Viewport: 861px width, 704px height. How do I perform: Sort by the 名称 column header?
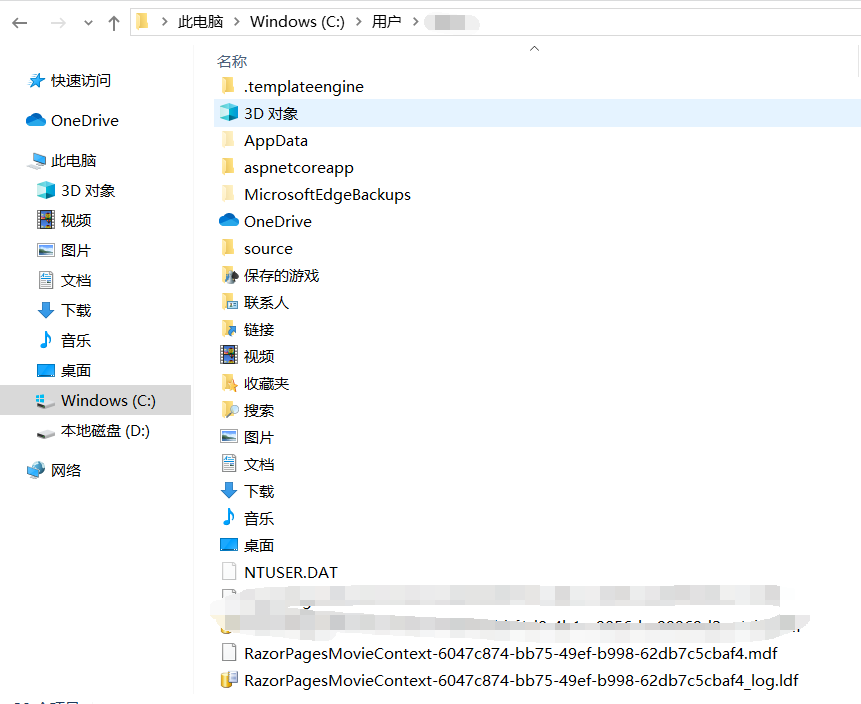pos(232,62)
